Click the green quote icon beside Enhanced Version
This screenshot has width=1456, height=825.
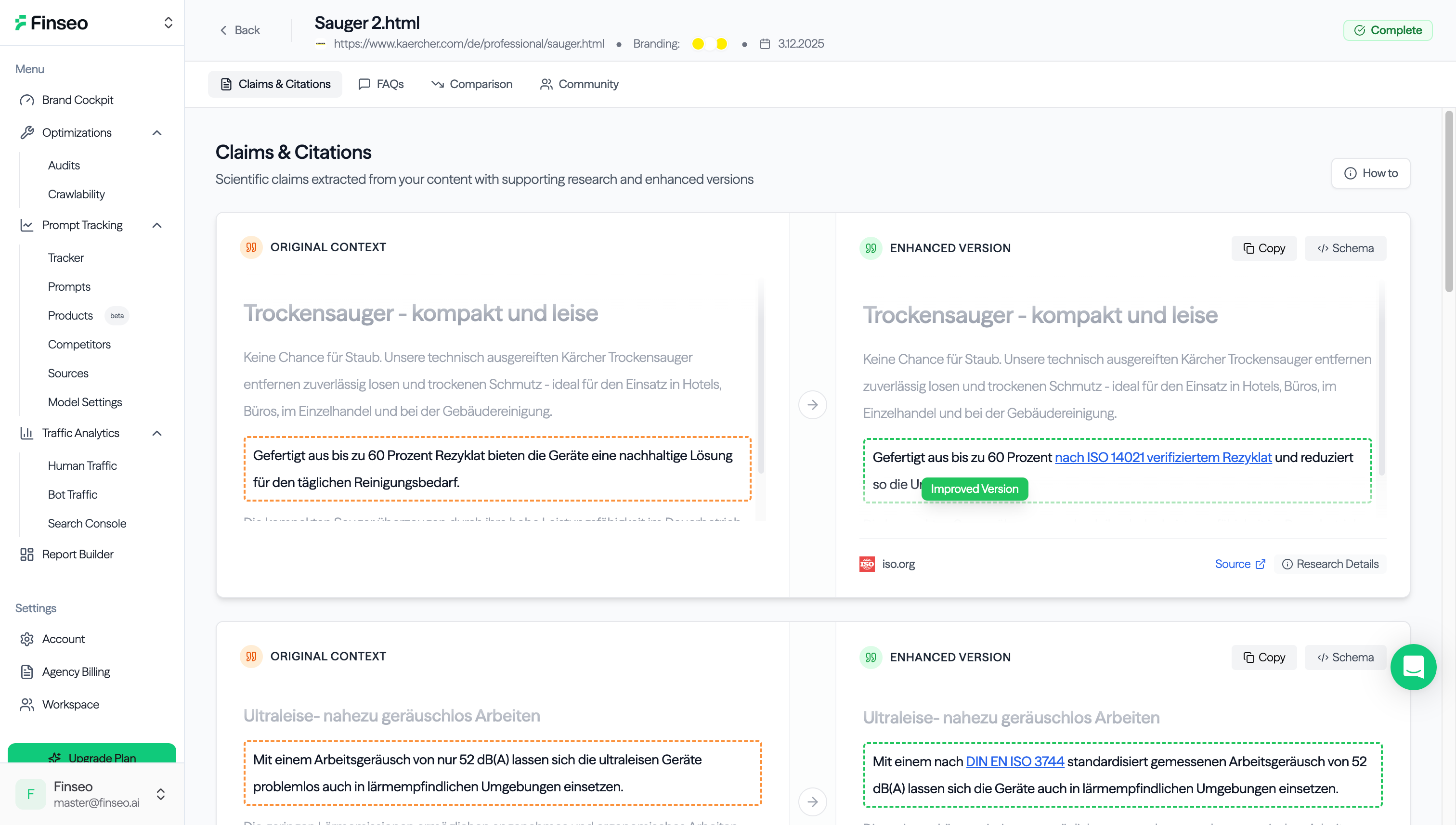(871, 248)
